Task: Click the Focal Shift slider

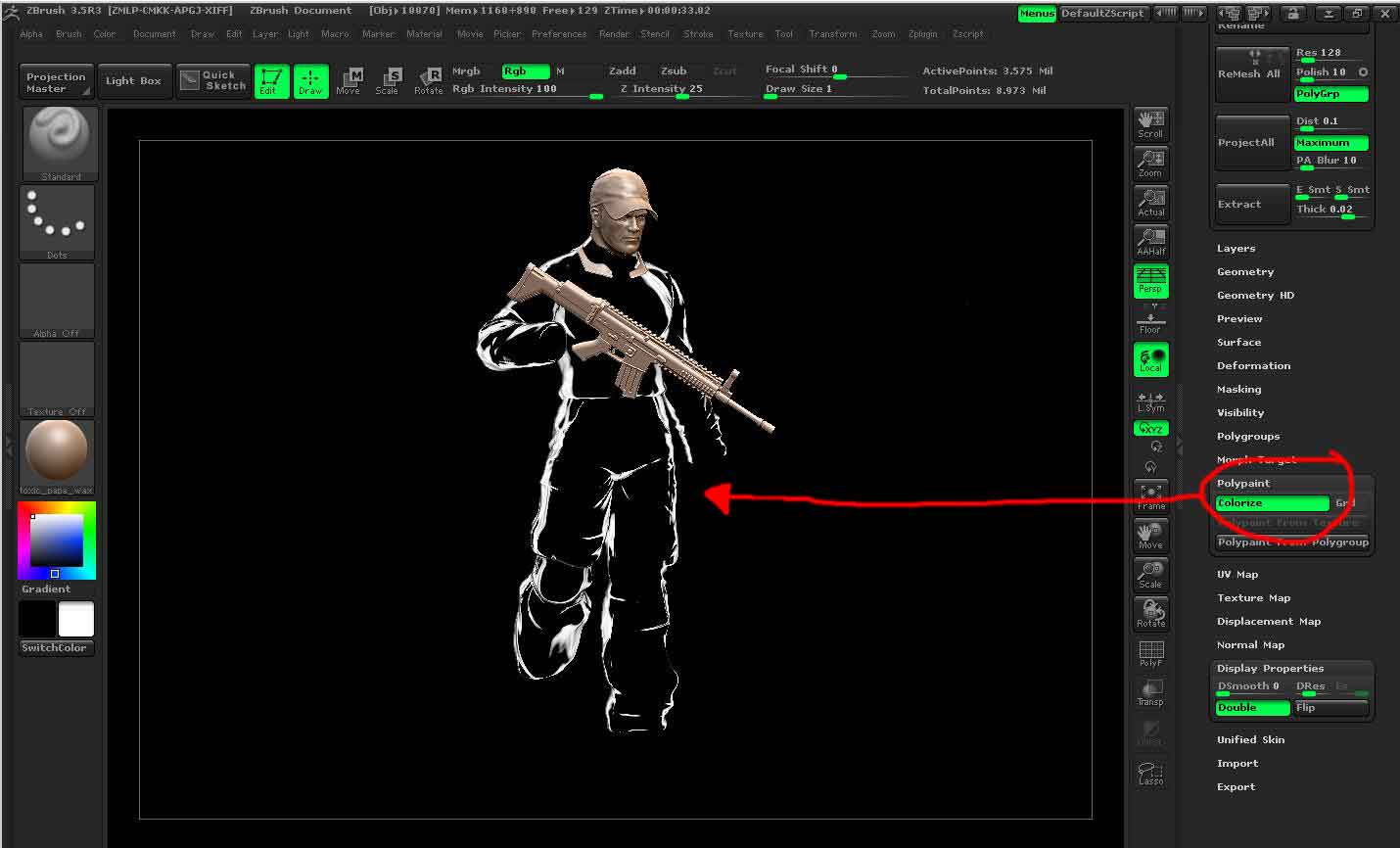Action: click(x=835, y=71)
